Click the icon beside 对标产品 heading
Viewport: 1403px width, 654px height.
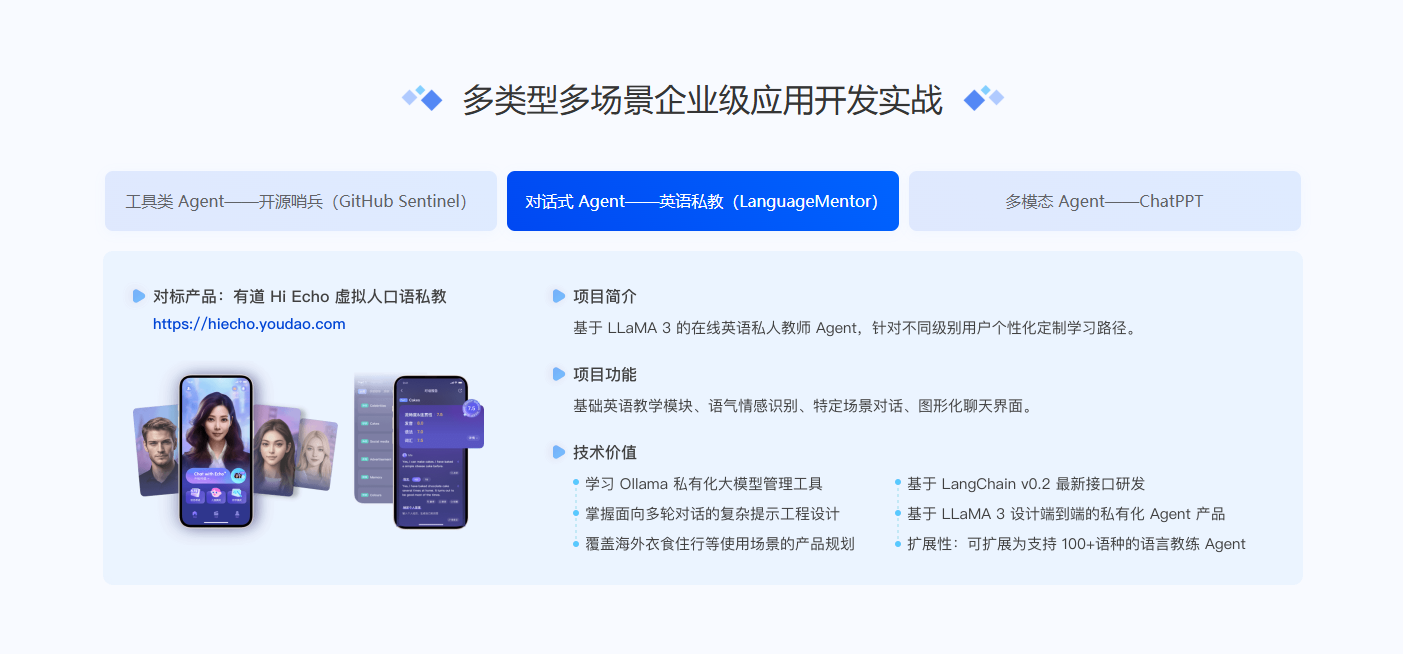(139, 296)
